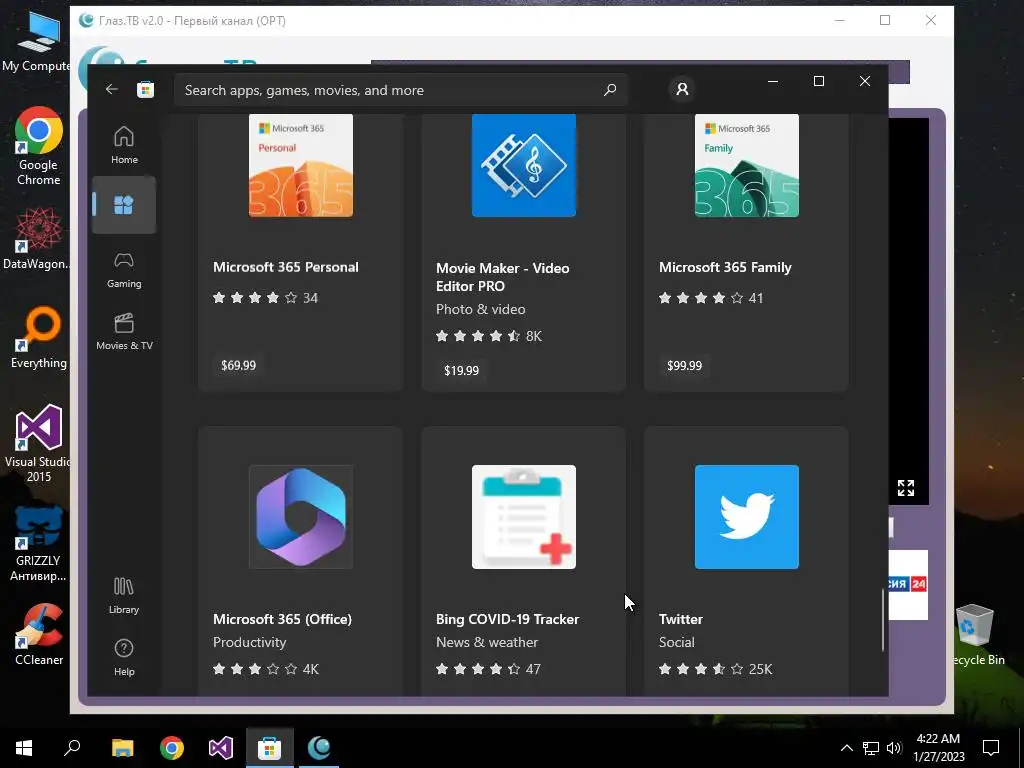Open Bing COVID-19 Tracker app icon
Image resolution: width=1024 pixels, height=768 pixels.
point(524,517)
